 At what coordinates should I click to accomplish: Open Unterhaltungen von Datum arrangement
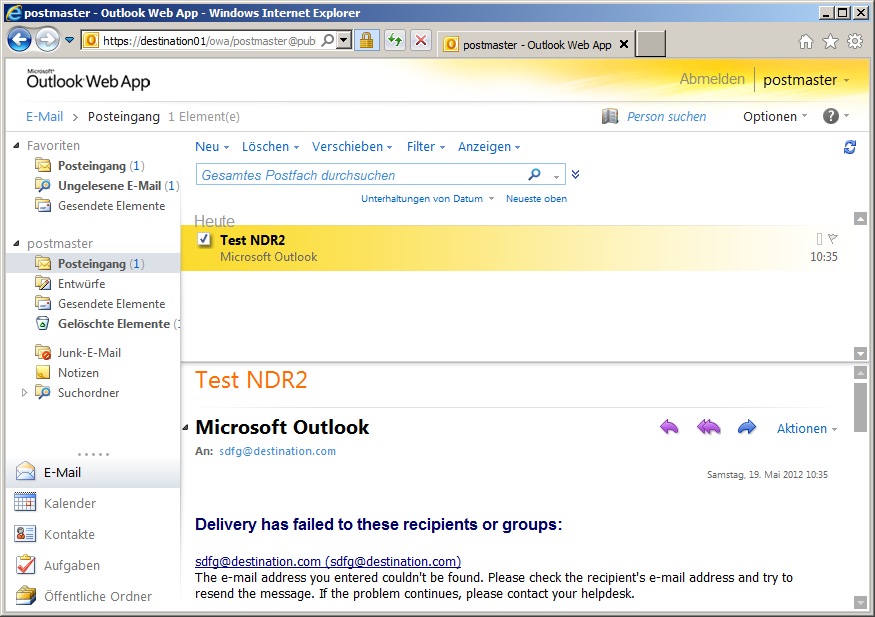(427, 199)
